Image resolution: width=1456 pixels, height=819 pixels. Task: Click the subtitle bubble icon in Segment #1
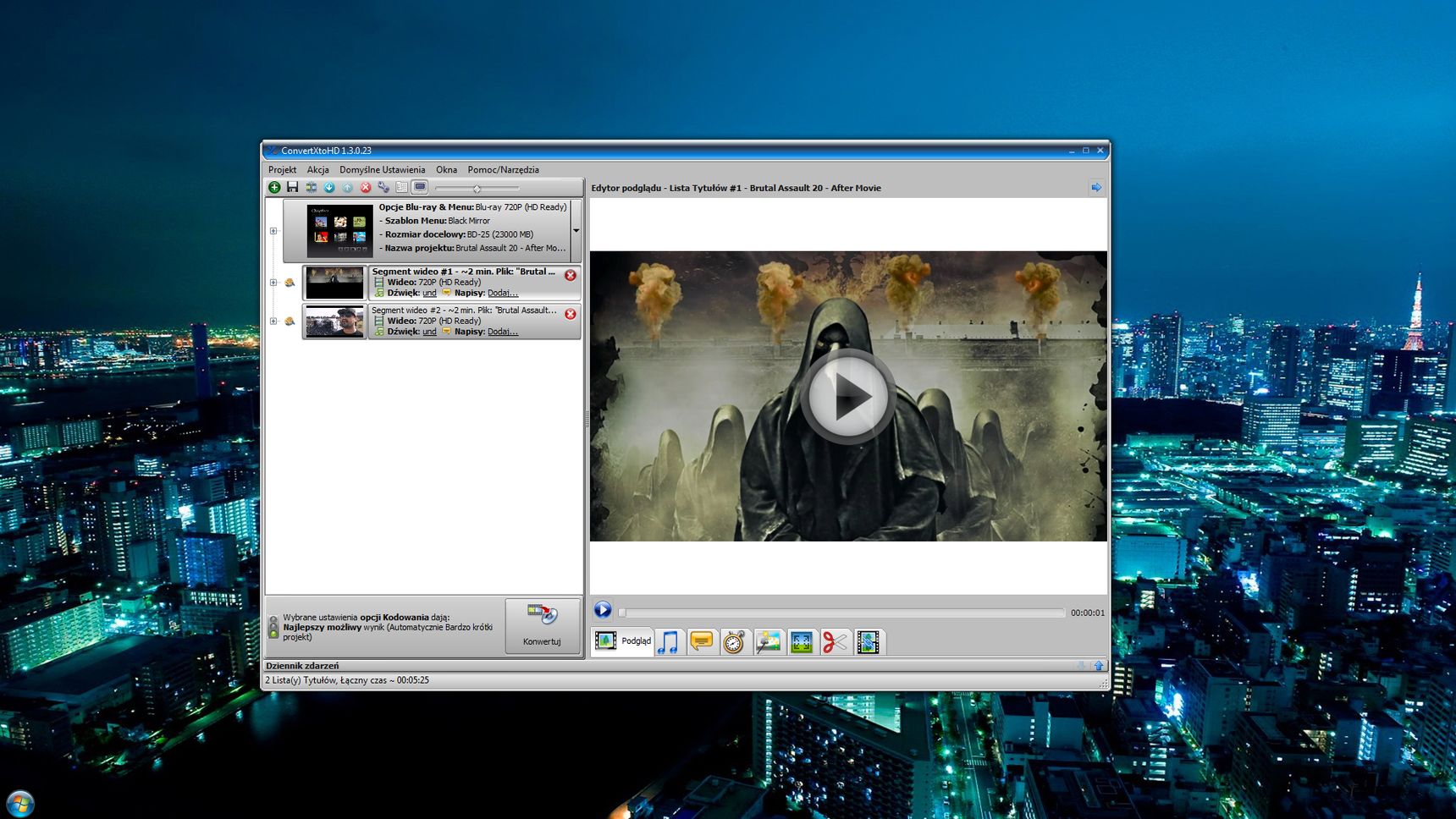[x=446, y=293]
